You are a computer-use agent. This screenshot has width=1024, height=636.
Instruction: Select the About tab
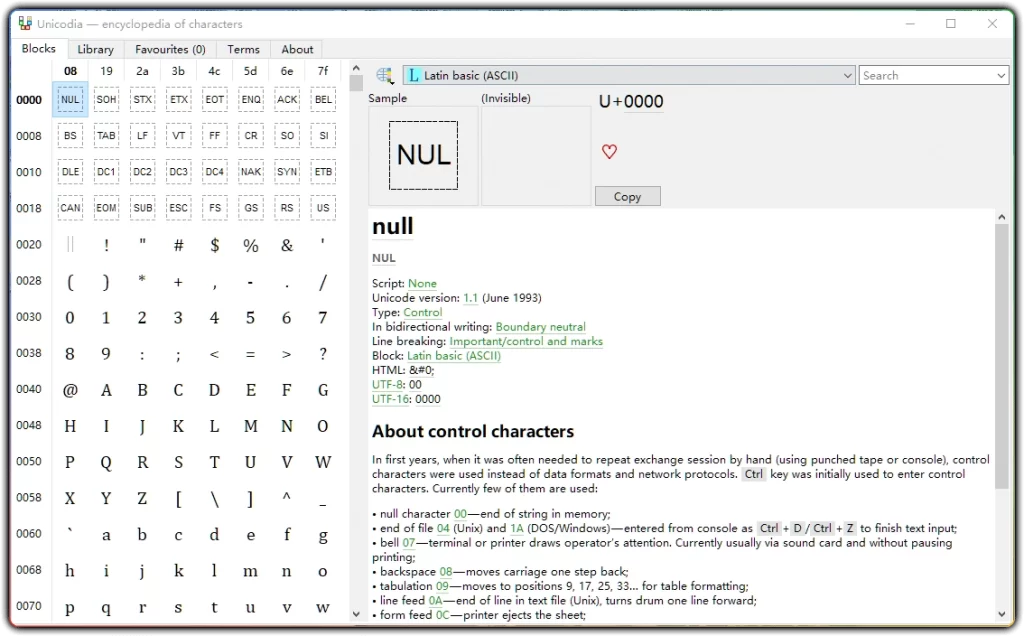point(296,48)
